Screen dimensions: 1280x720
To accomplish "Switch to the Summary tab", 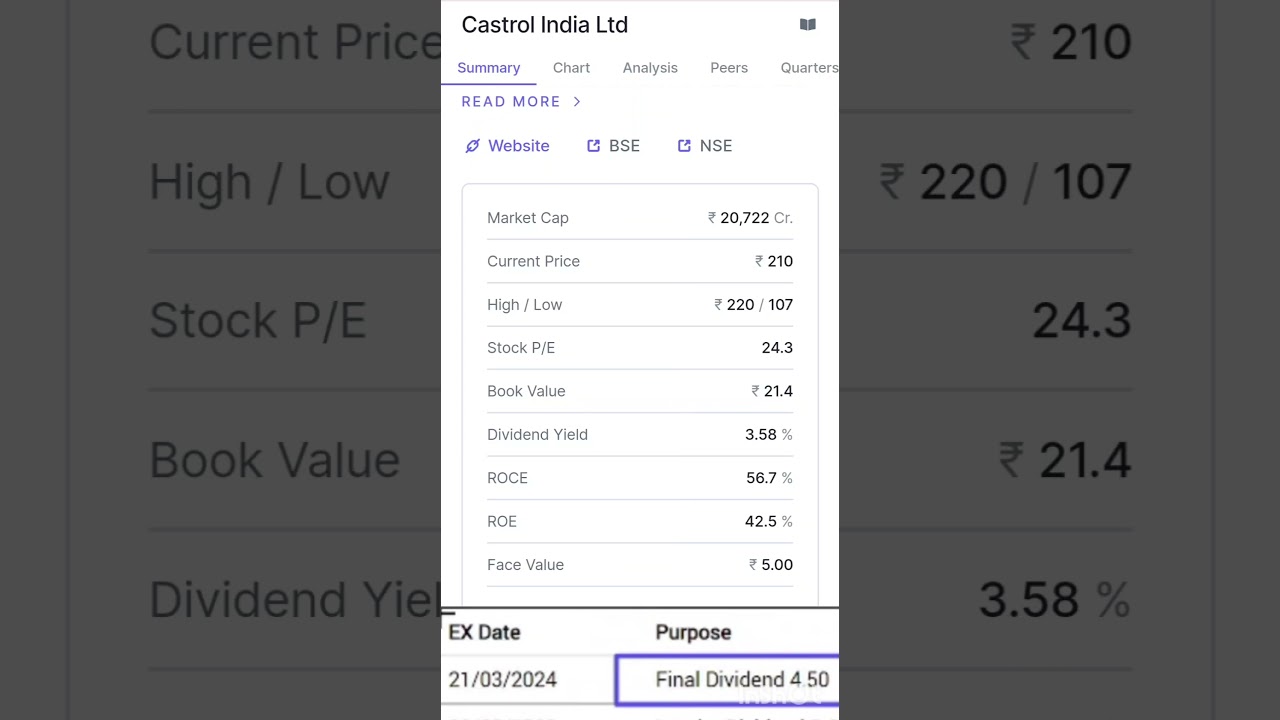I will (x=488, y=68).
